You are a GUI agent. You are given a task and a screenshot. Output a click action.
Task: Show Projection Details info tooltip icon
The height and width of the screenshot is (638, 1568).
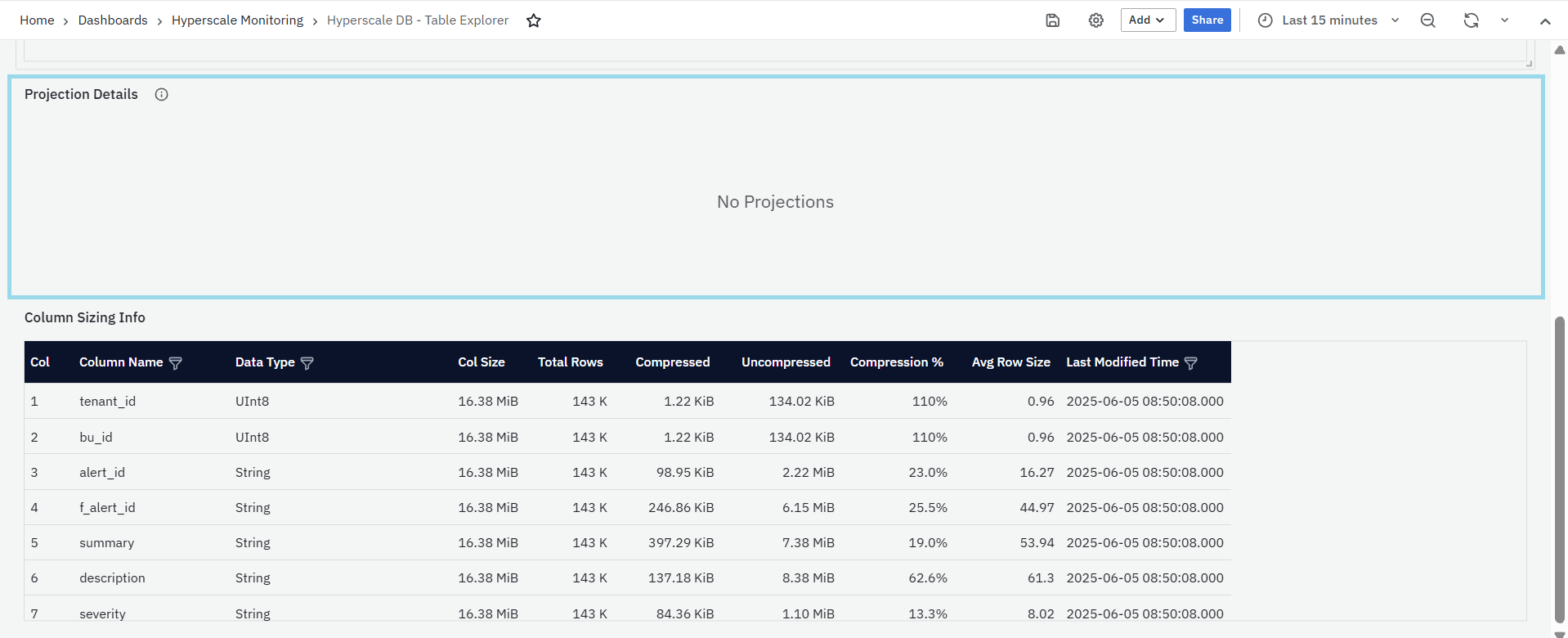162,95
